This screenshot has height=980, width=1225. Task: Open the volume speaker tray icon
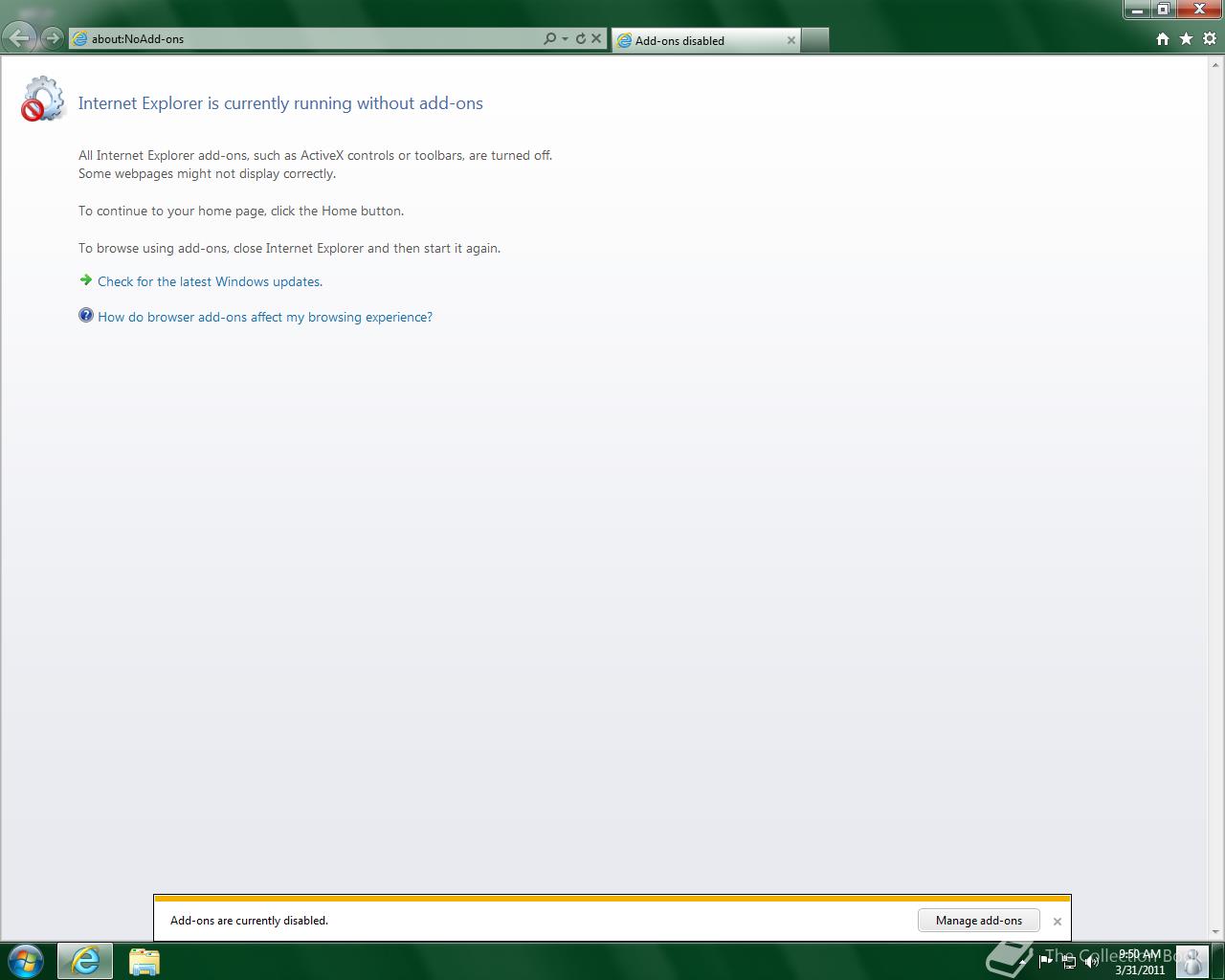point(1091,961)
